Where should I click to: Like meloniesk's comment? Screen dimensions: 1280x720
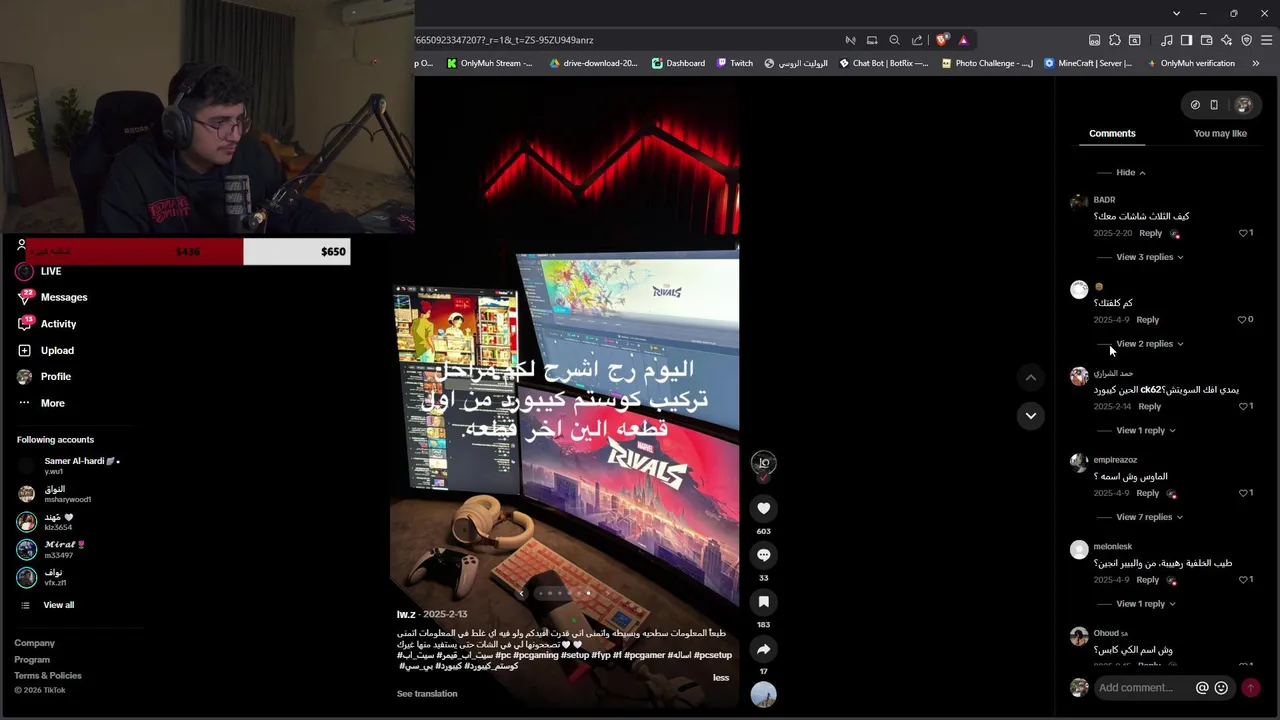click(1245, 580)
